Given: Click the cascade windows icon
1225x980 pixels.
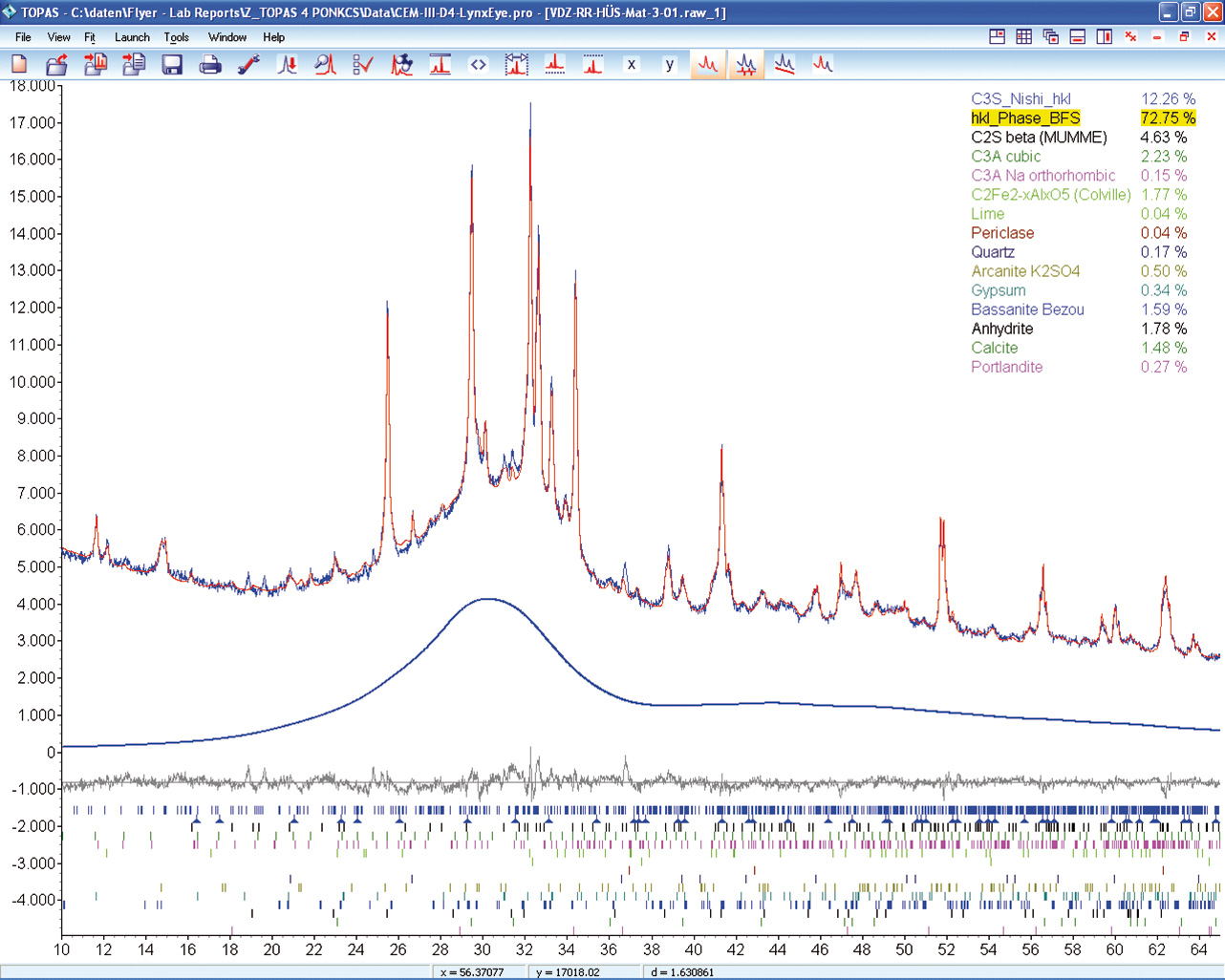Looking at the screenshot, I should coord(1050,36).
